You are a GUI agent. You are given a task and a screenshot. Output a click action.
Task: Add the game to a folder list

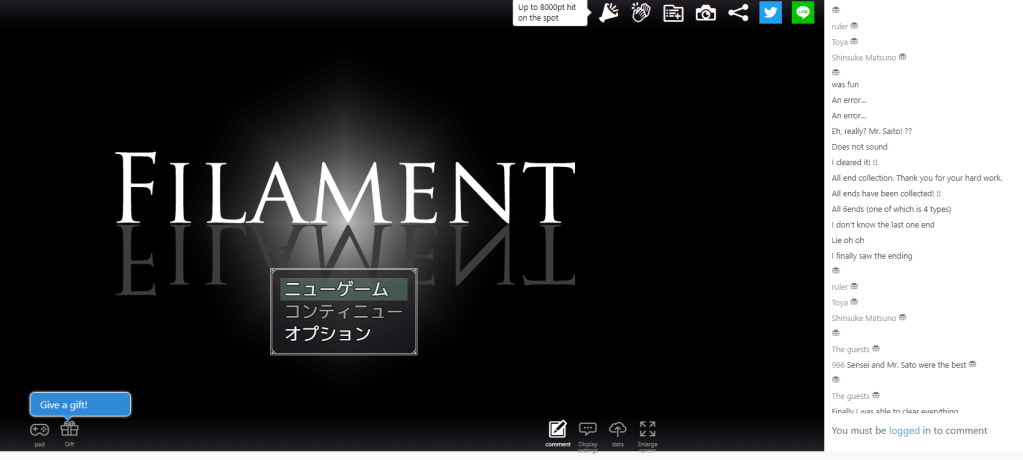673,12
